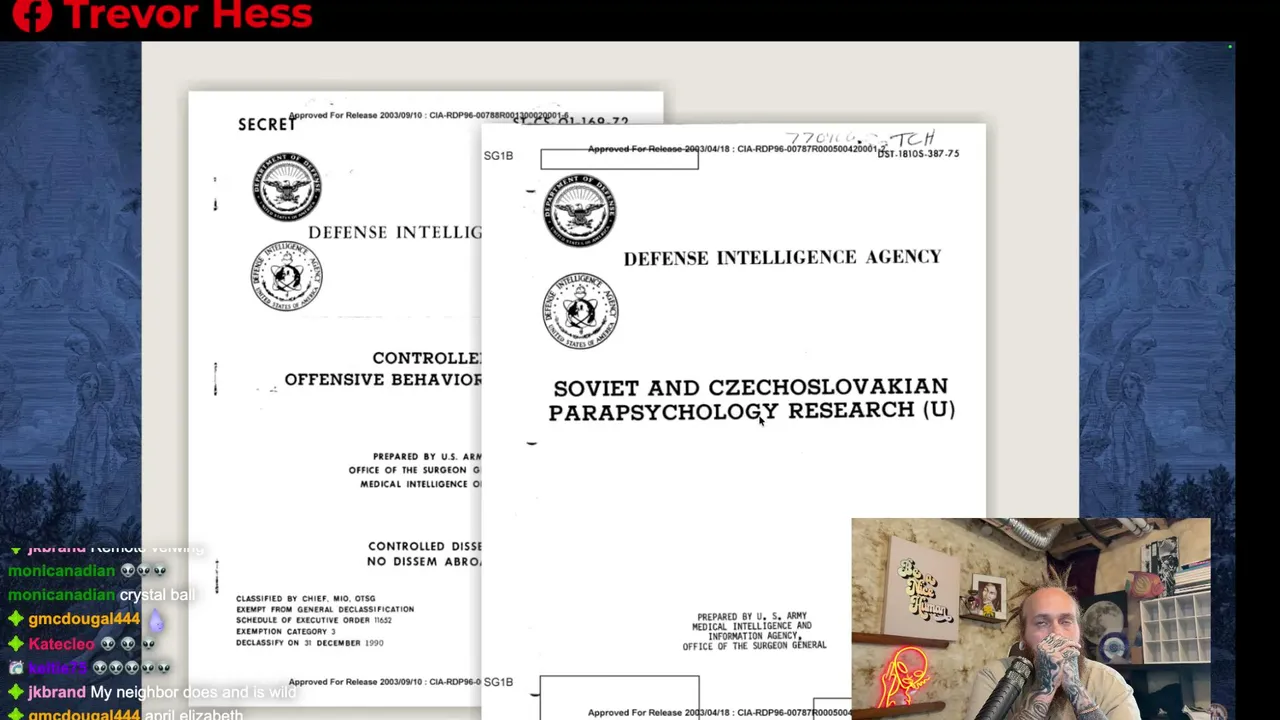Click the top SG1B label on the front document

[498, 156]
